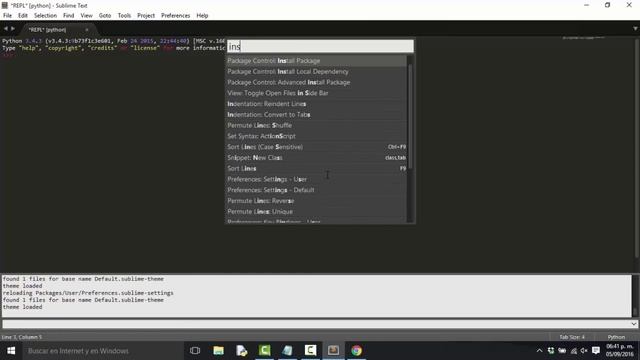The width and height of the screenshot is (640, 360).
Task: Choose Package Control: Install Package
Action: pyautogui.click(x=317, y=61)
